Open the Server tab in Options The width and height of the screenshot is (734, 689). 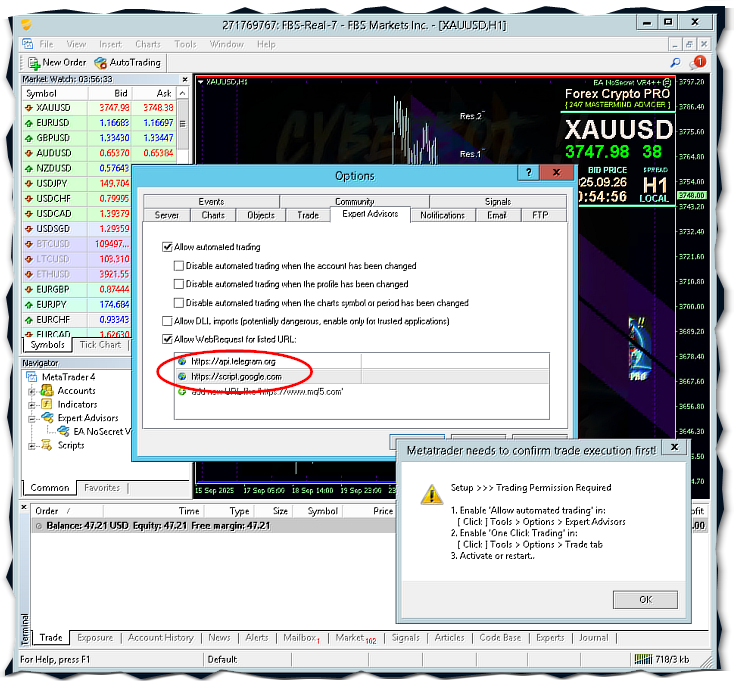point(167,215)
